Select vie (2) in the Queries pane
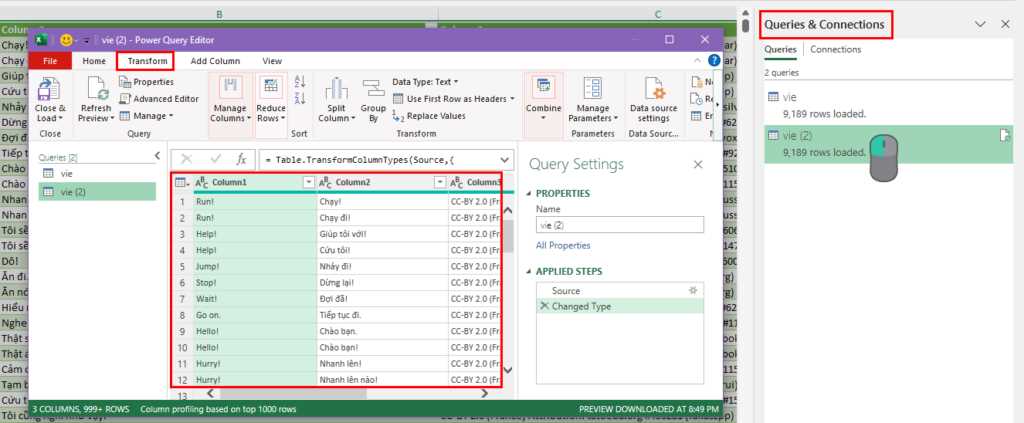 [x=97, y=192]
